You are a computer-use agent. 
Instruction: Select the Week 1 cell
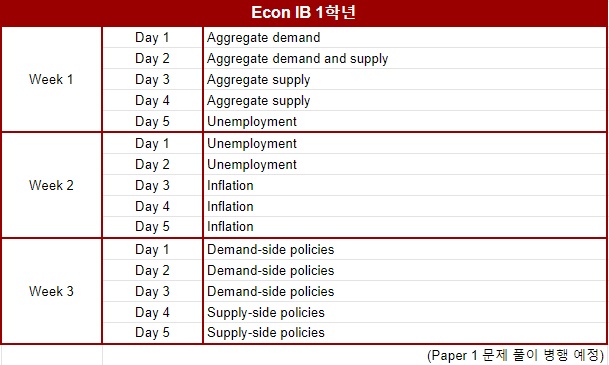tap(51, 79)
